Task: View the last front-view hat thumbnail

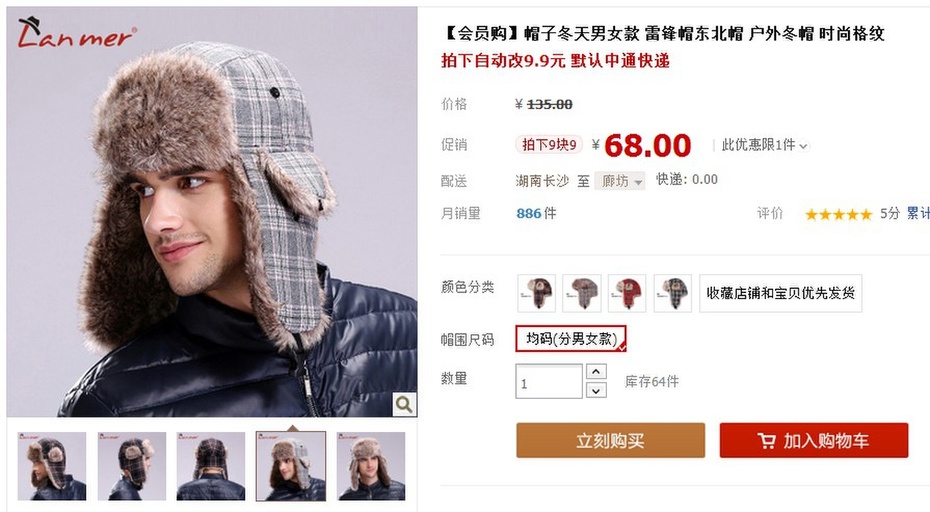Action: pos(371,466)
